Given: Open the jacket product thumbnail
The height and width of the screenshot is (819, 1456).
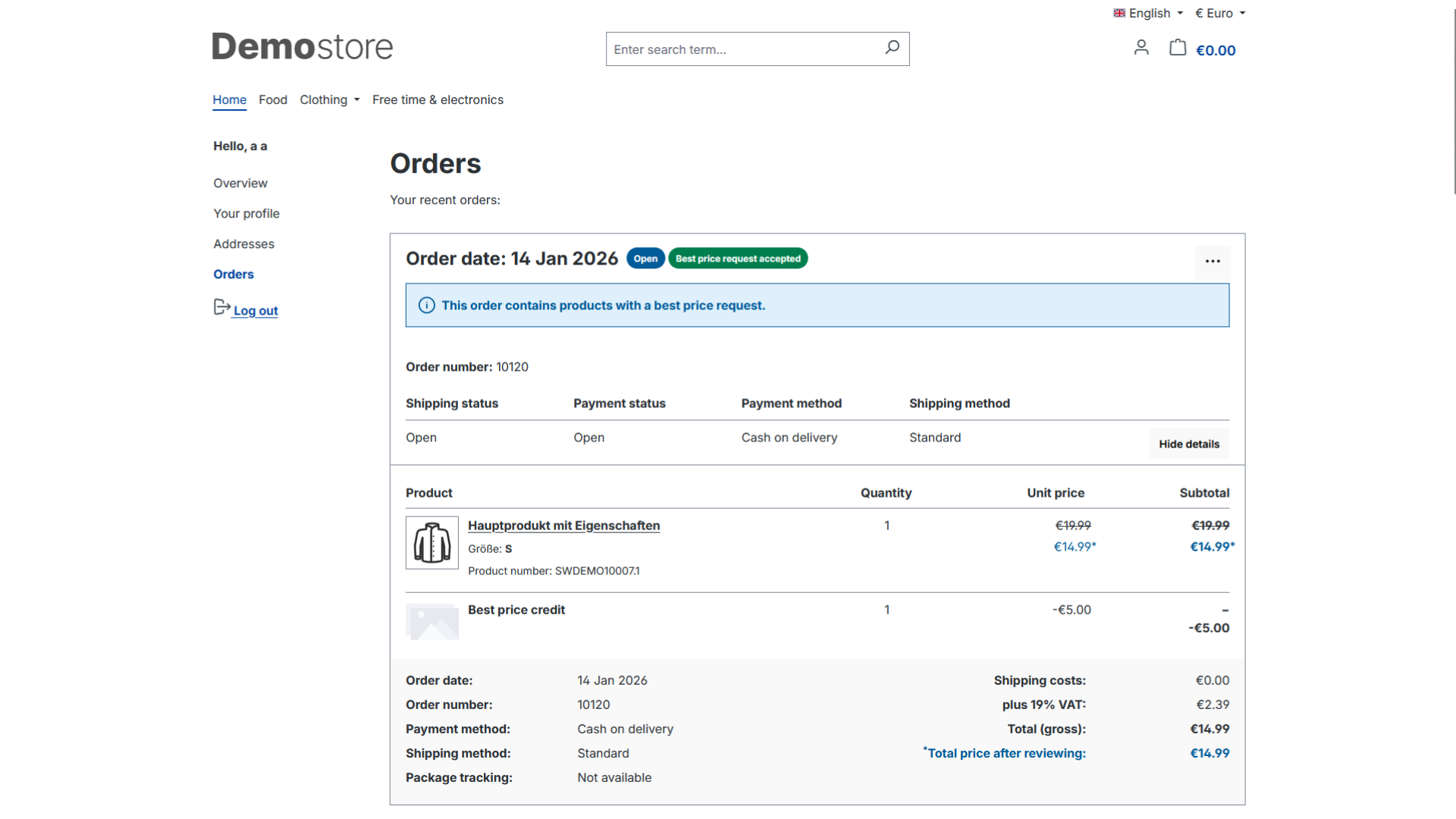Looking at the screenshot, I should pos(432,543).
